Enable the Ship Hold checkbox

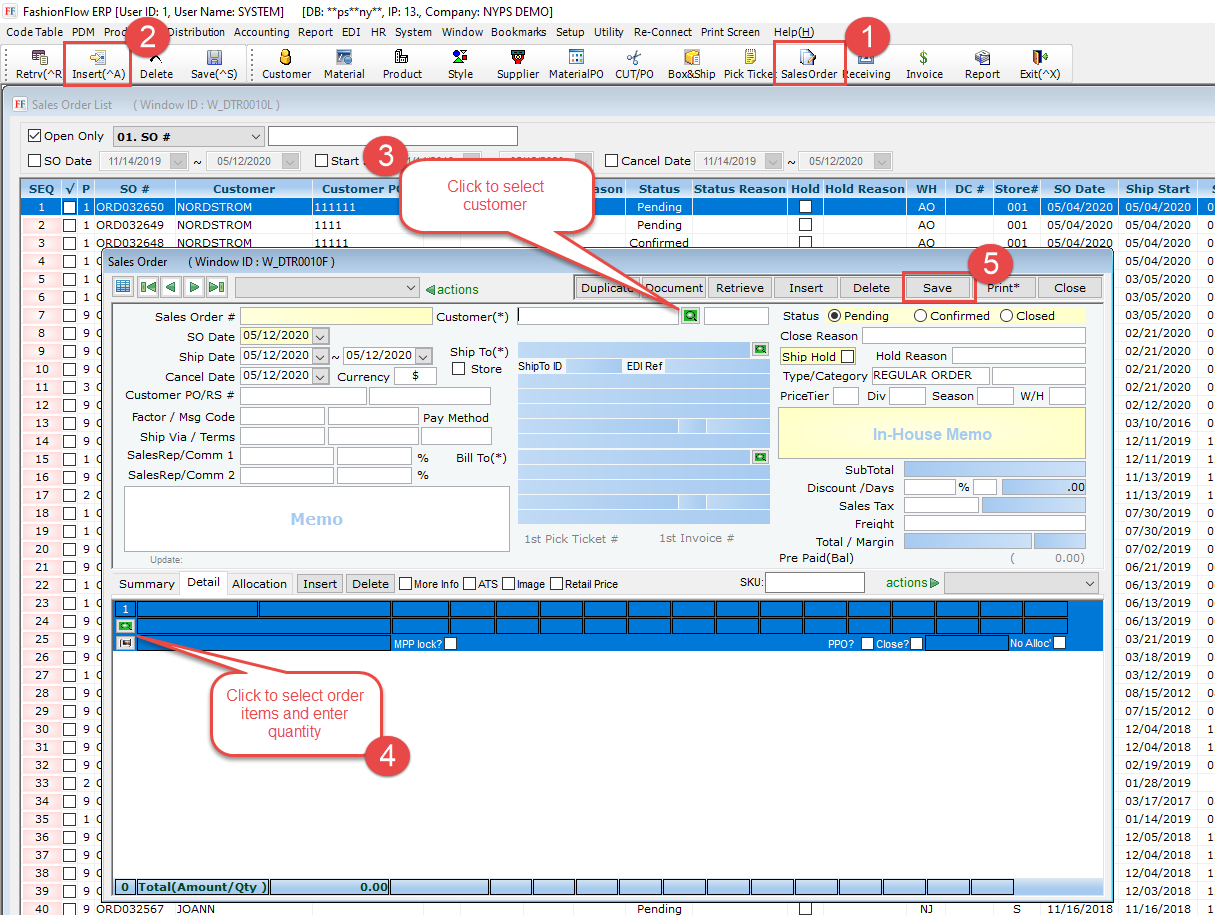848,357
